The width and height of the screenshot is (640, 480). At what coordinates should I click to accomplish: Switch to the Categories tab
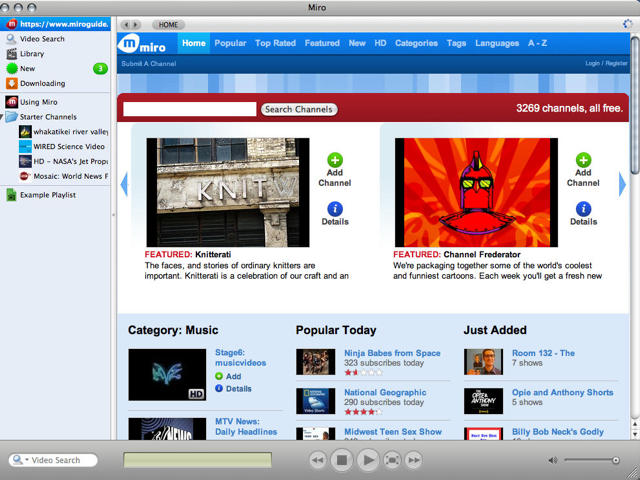(416, 43)
